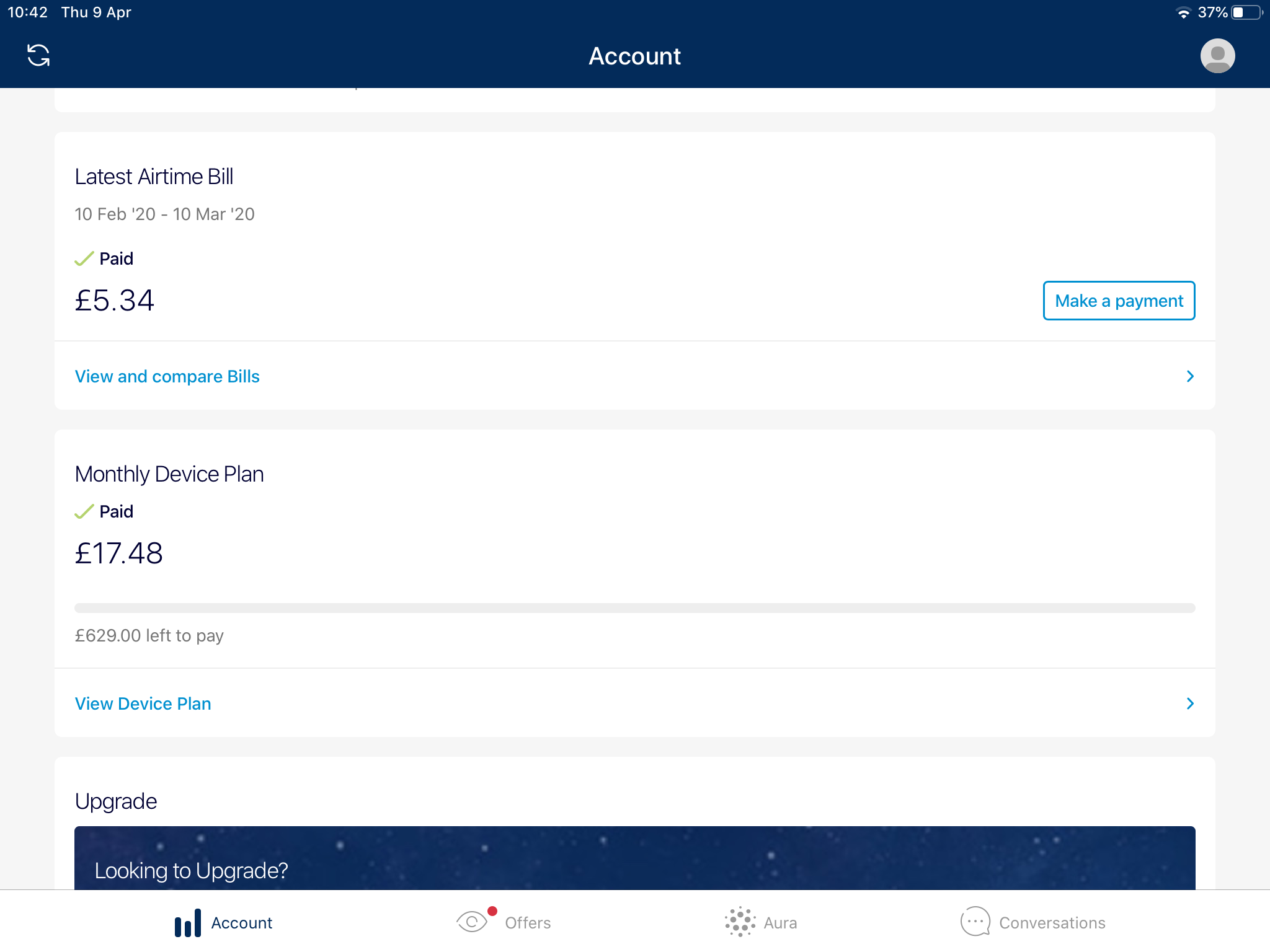The height and width of the screenshot is (952, 1270).
Task: Tap the Offers eye icon
Action: pos(473,922)
